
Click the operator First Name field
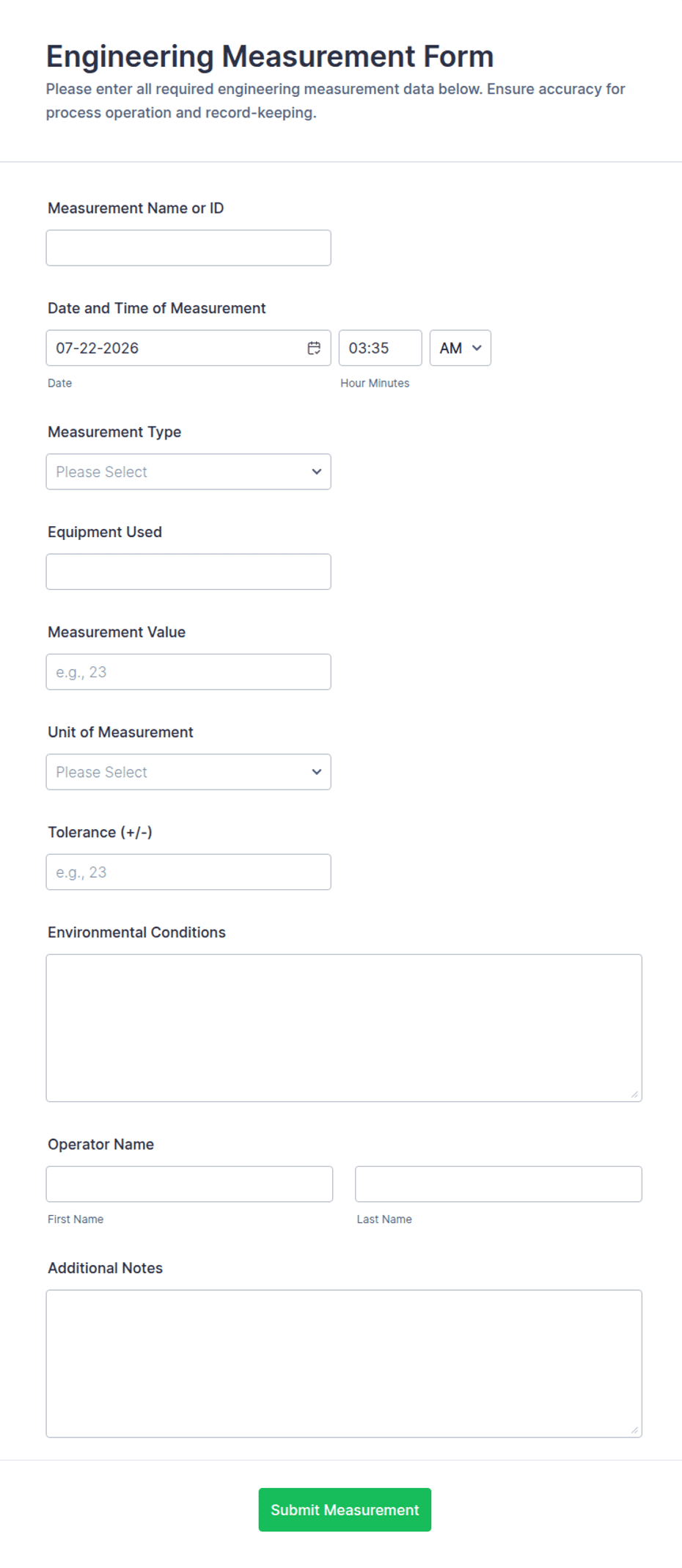pos(189,1184)
